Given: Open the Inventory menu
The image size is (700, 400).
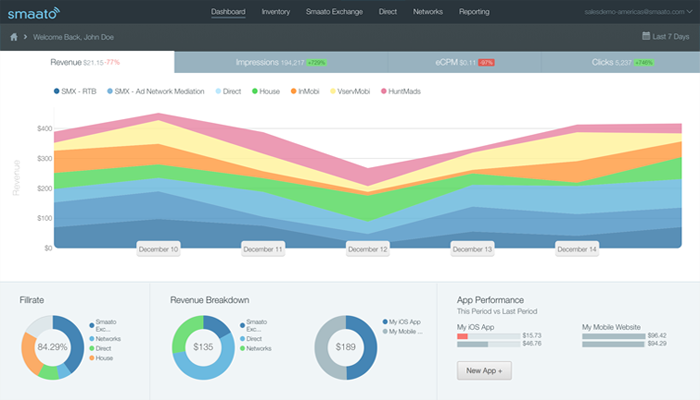Looking at the screenshot, I should pos(275,12).
